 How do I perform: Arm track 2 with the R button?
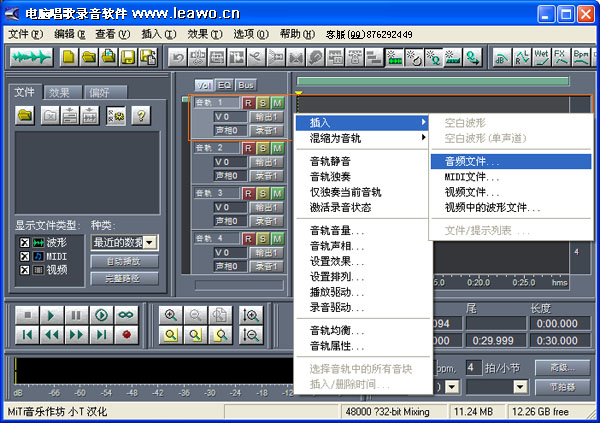pyautogui.click(x=248, y=148)
